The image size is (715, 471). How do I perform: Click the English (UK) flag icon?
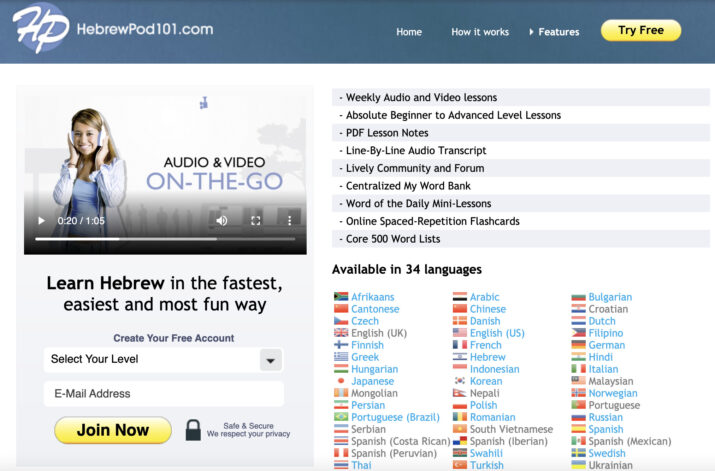point(341,333)
